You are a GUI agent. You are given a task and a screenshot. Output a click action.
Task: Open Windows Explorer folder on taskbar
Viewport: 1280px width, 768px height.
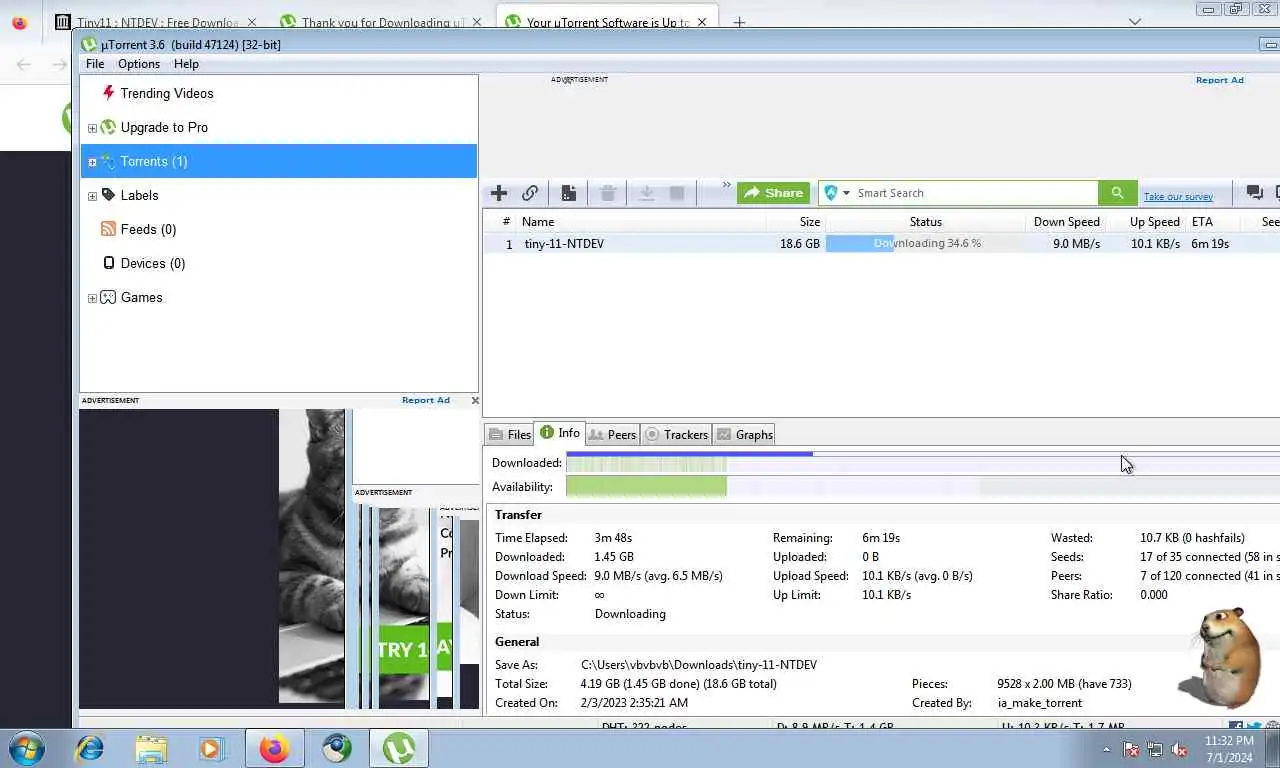pyautogui.click(x=151, y=748)
